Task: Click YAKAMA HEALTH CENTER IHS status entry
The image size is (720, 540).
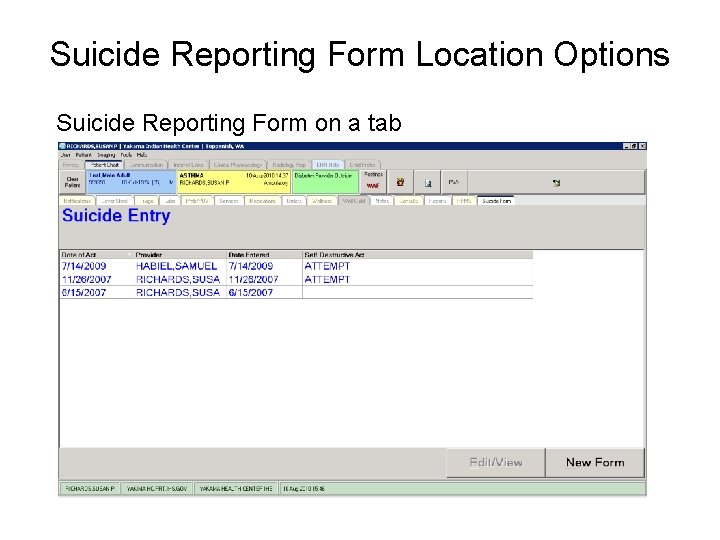Action: click(236, 489)
